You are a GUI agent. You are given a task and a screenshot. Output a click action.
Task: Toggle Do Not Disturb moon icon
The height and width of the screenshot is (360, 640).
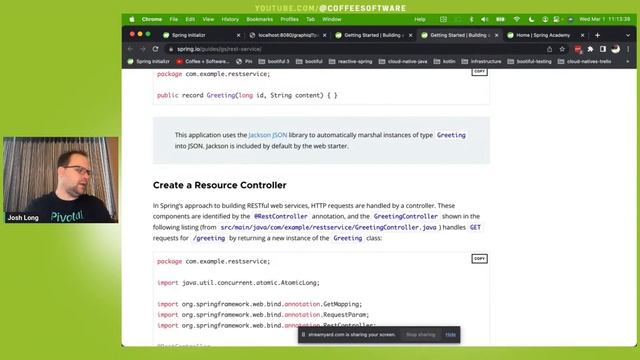pos(531,19)
